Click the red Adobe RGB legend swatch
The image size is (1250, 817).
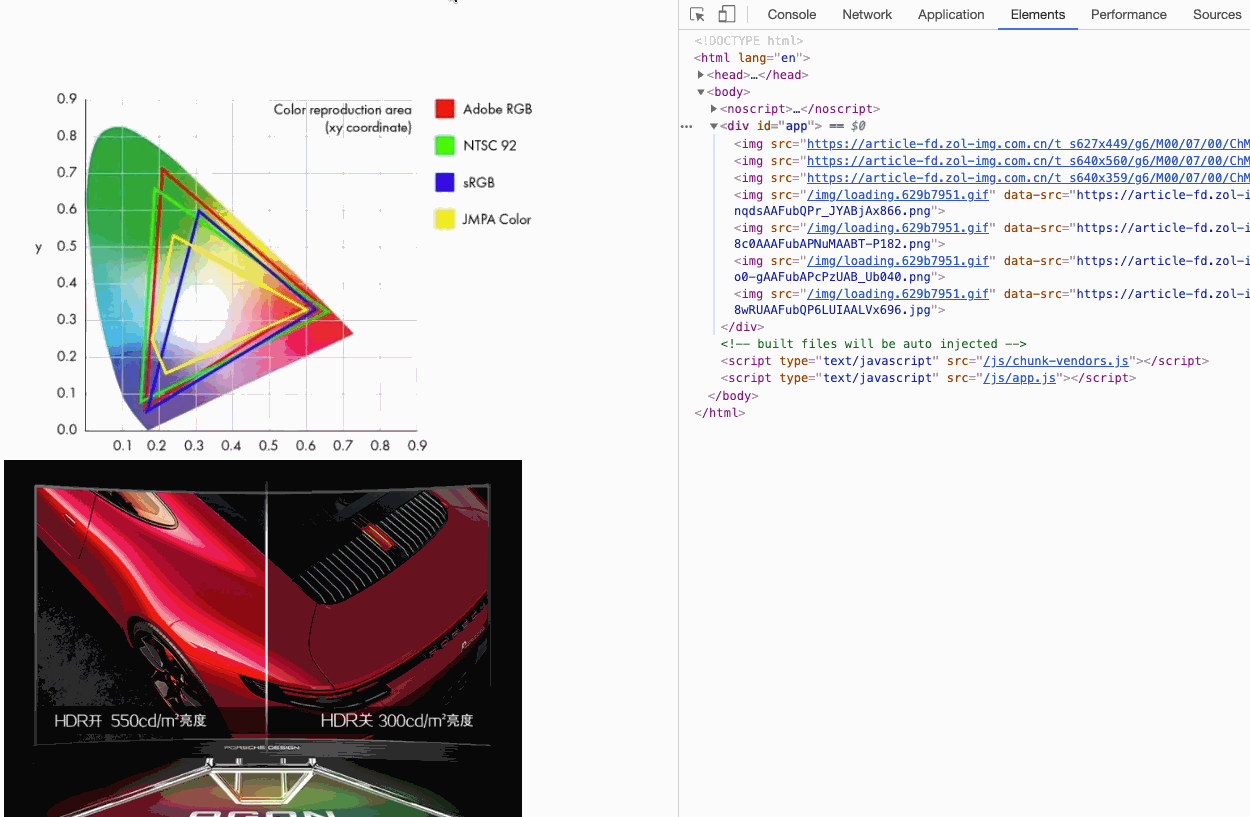point(445,109)
